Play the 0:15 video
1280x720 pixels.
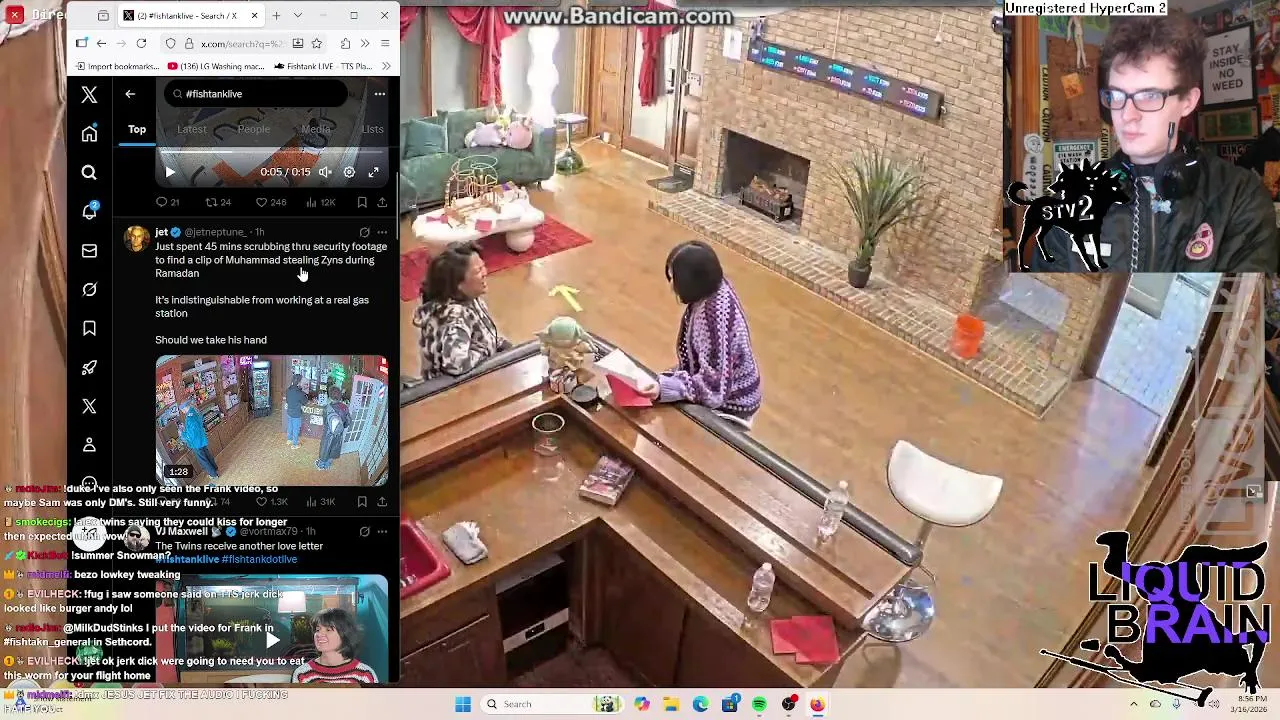[x=170, y=172]
